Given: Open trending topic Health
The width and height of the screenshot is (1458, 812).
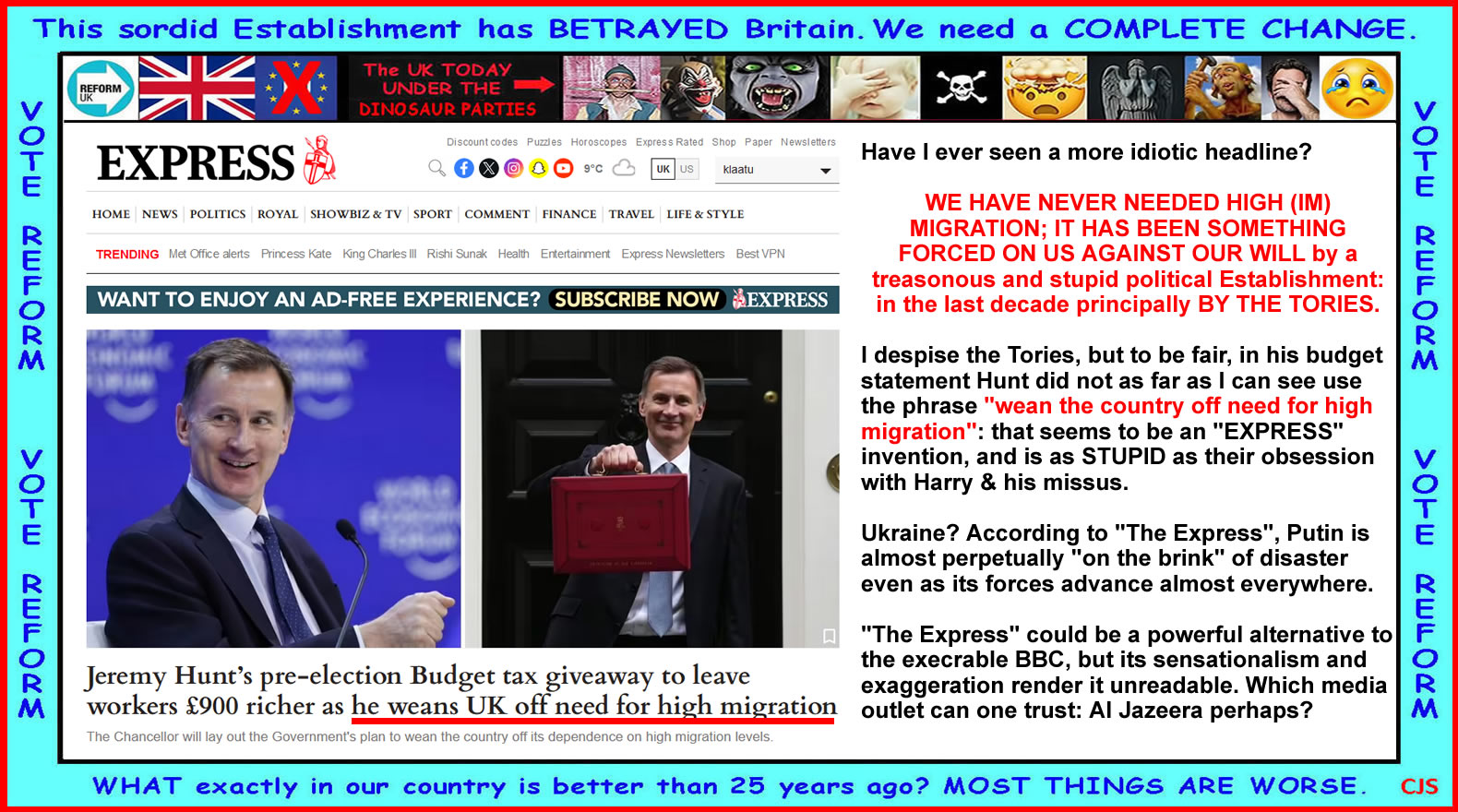Looking at the screenshot, I should tap(513, 254).
